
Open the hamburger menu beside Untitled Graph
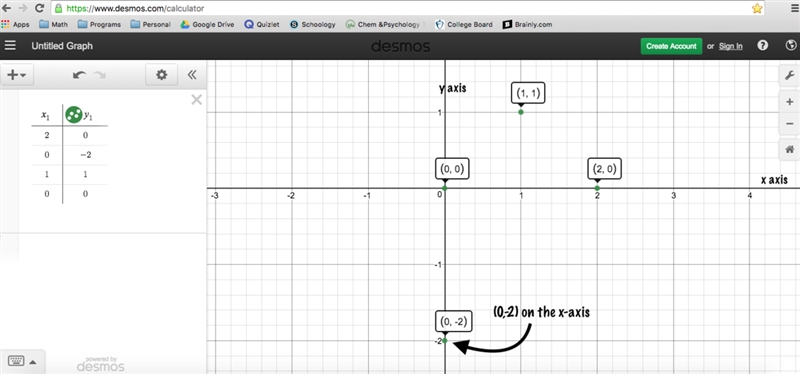(x=10, y=46)
